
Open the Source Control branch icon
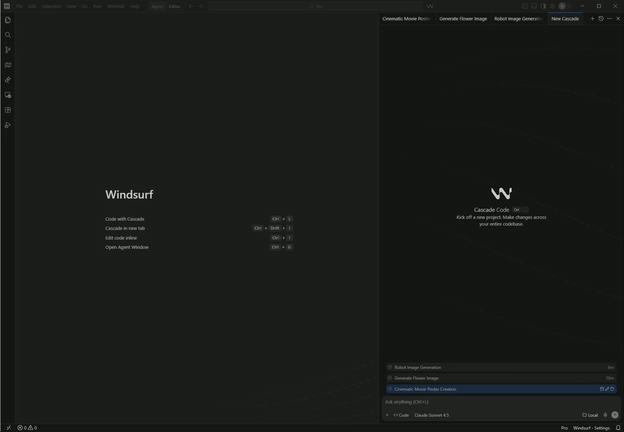click(8, 50)
